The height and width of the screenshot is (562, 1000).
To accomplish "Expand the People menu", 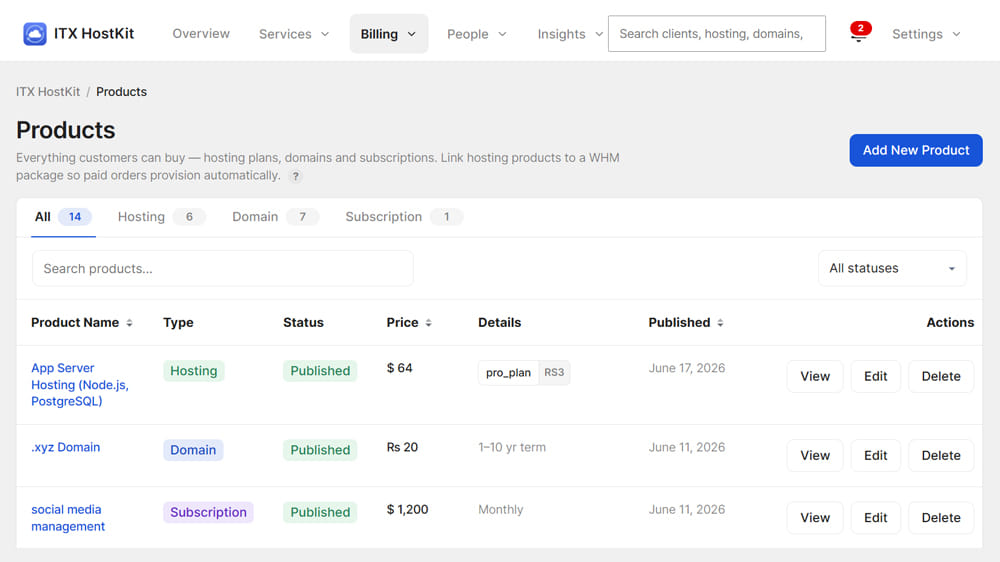I will coord(476,34).
